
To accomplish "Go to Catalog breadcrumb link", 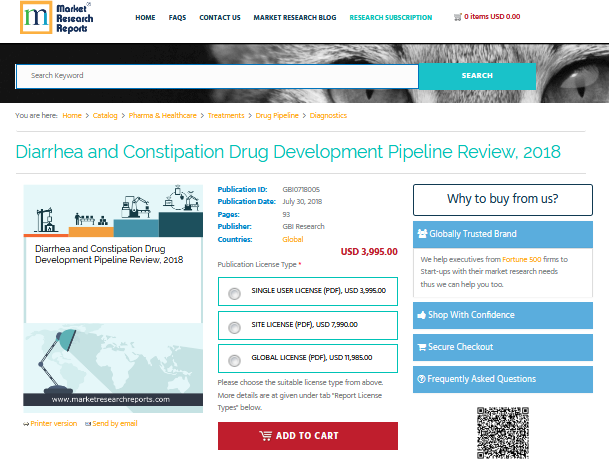I will tap(105, 116).
